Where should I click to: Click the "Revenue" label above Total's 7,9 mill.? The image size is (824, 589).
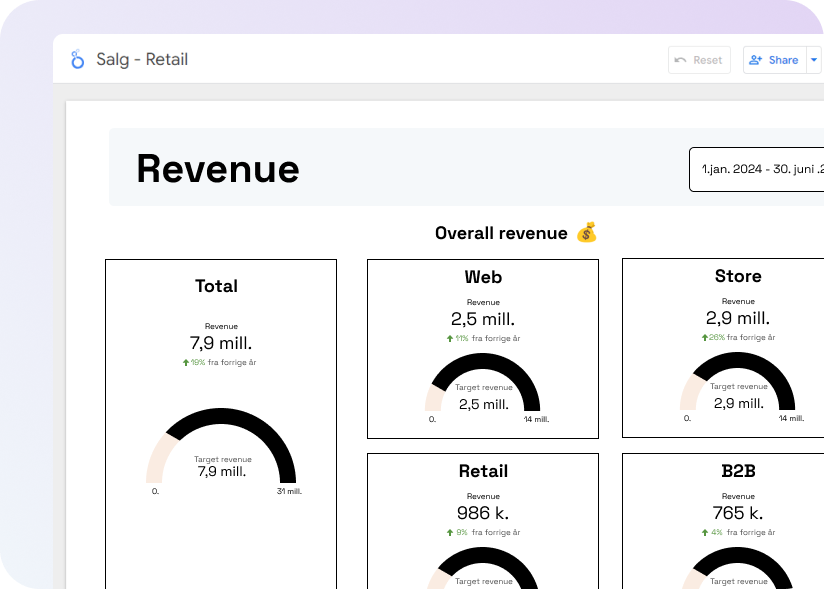coord(221,326)
